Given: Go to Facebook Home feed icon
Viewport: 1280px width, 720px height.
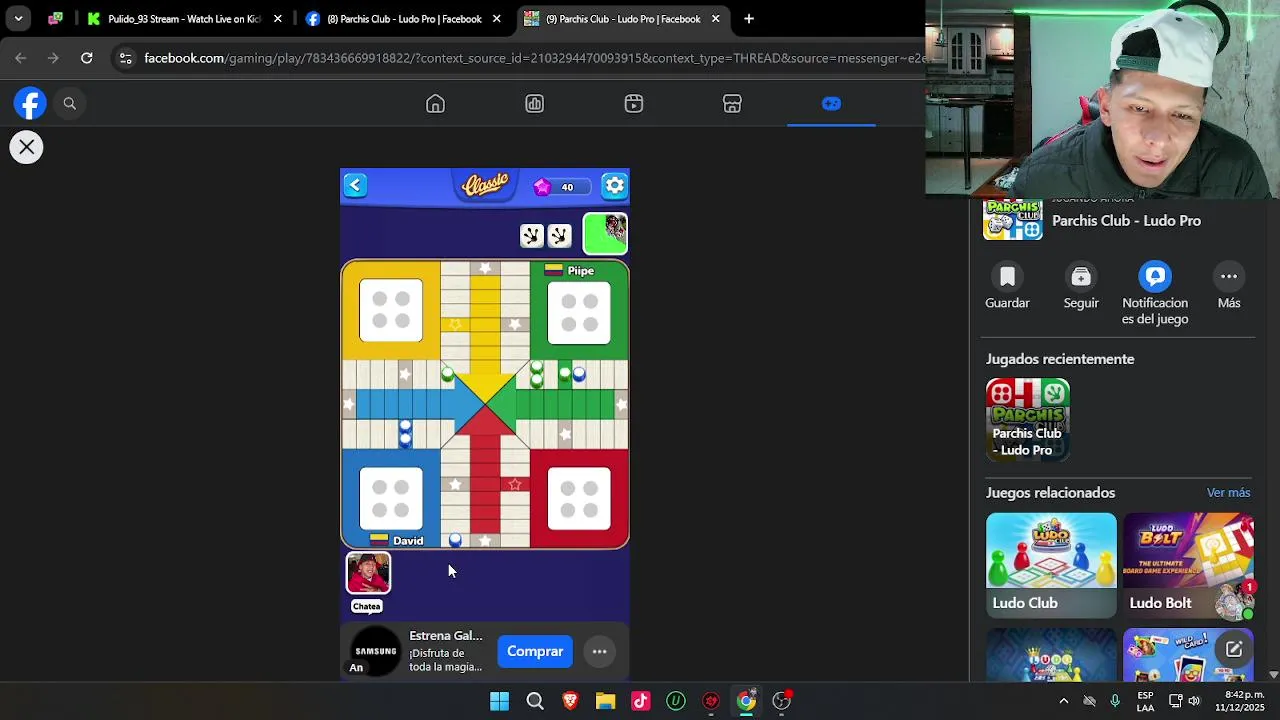Looking at the screenshot, I should point(435,104).
